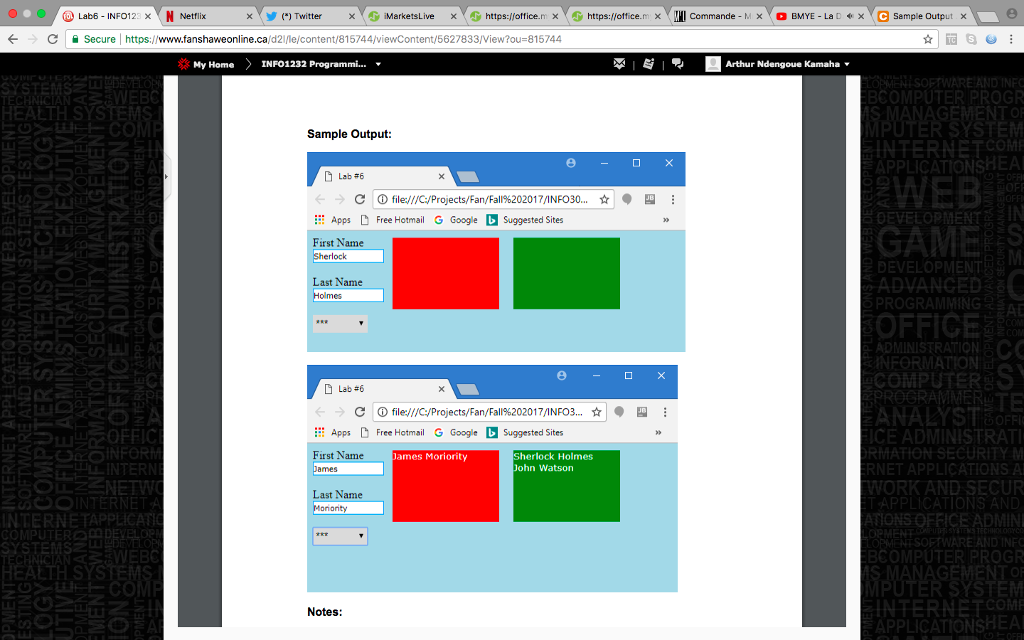
Task: Mute the BMYE tab via speaker icon
Action: click(850, 16)
